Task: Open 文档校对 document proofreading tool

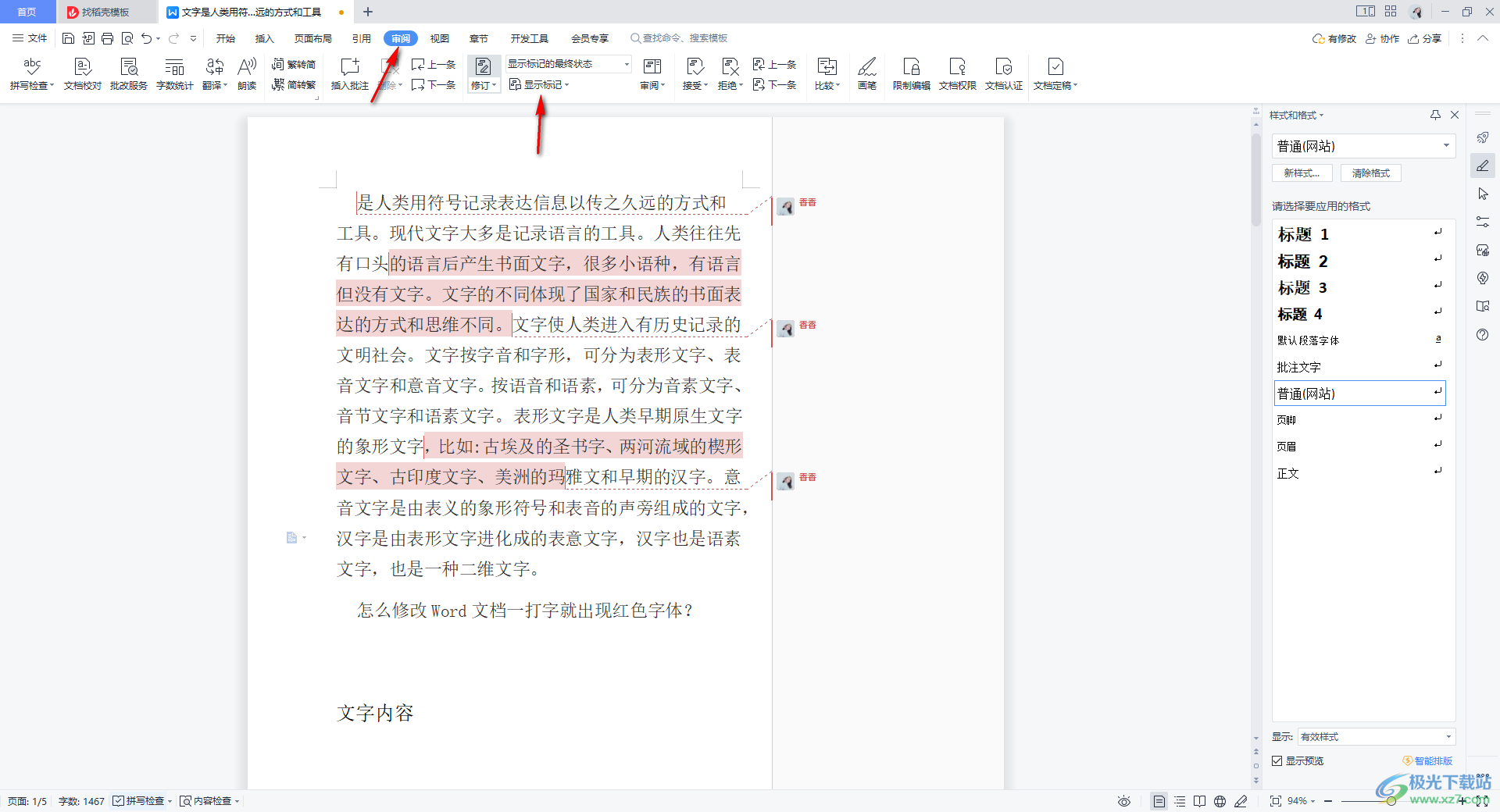Action: (x=83, y=74)
